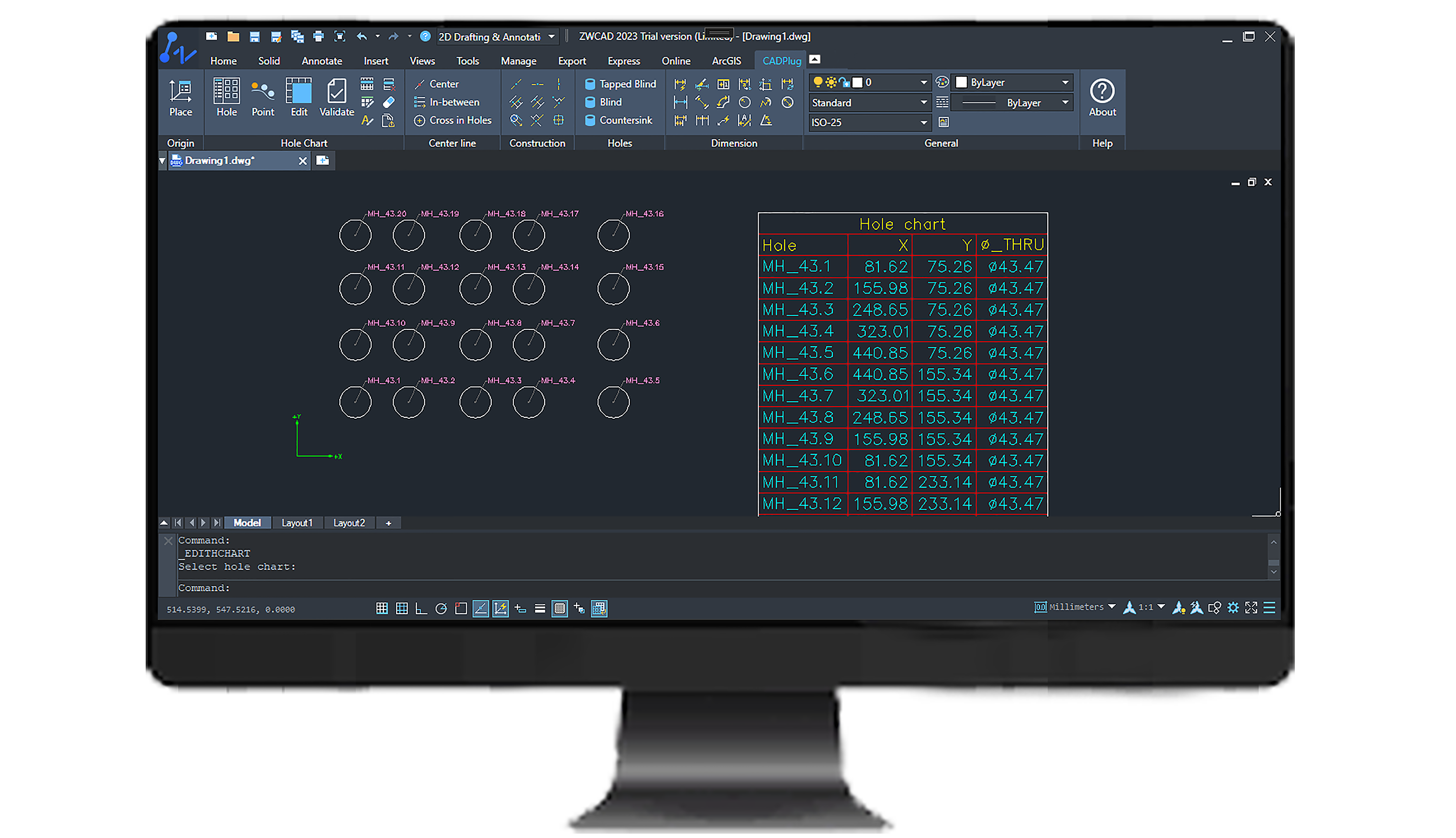Toggle ortho mode in status bar

coord(421,608)
